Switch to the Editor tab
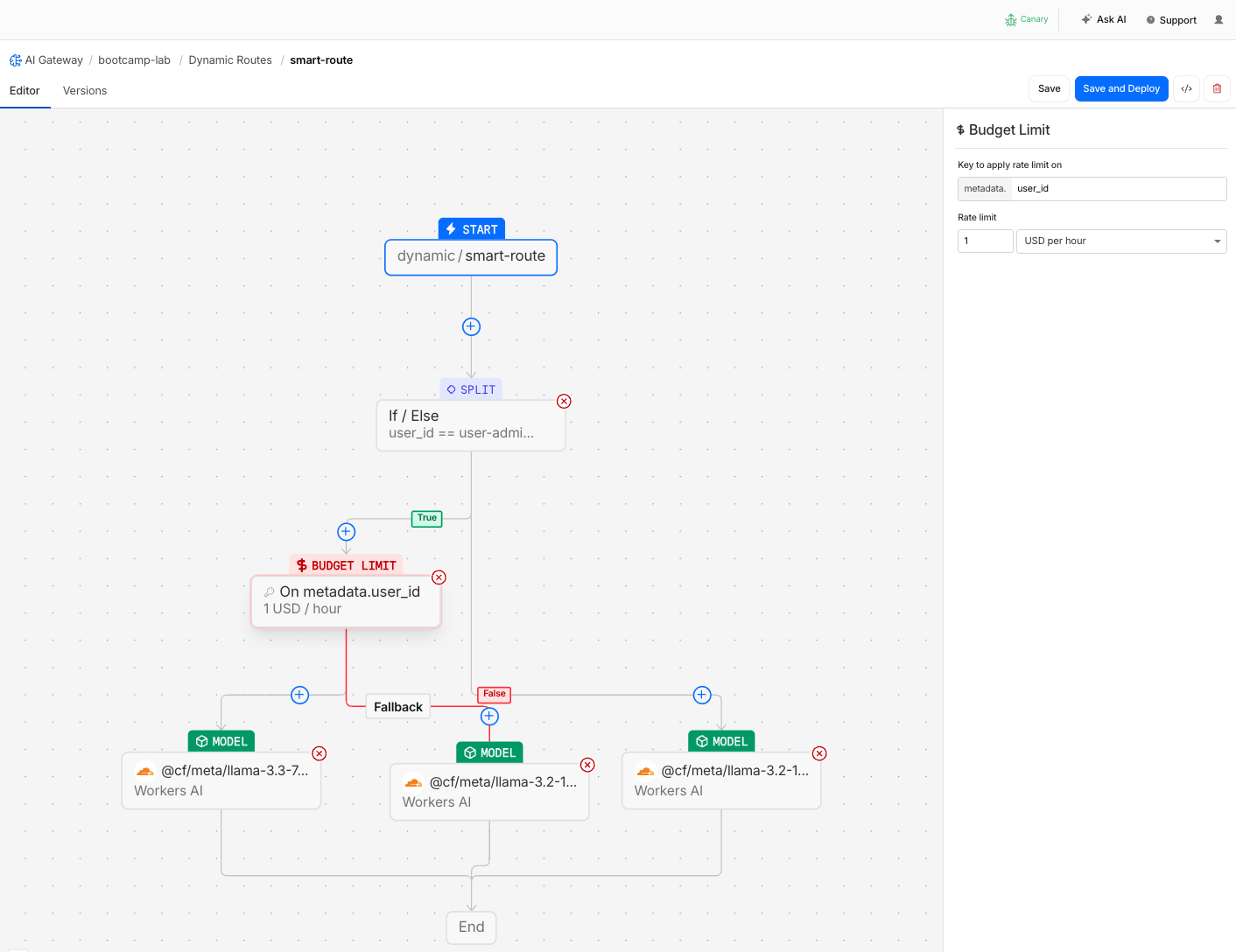The height and width of the screenshot is (952, 1236). coord(25,91)
